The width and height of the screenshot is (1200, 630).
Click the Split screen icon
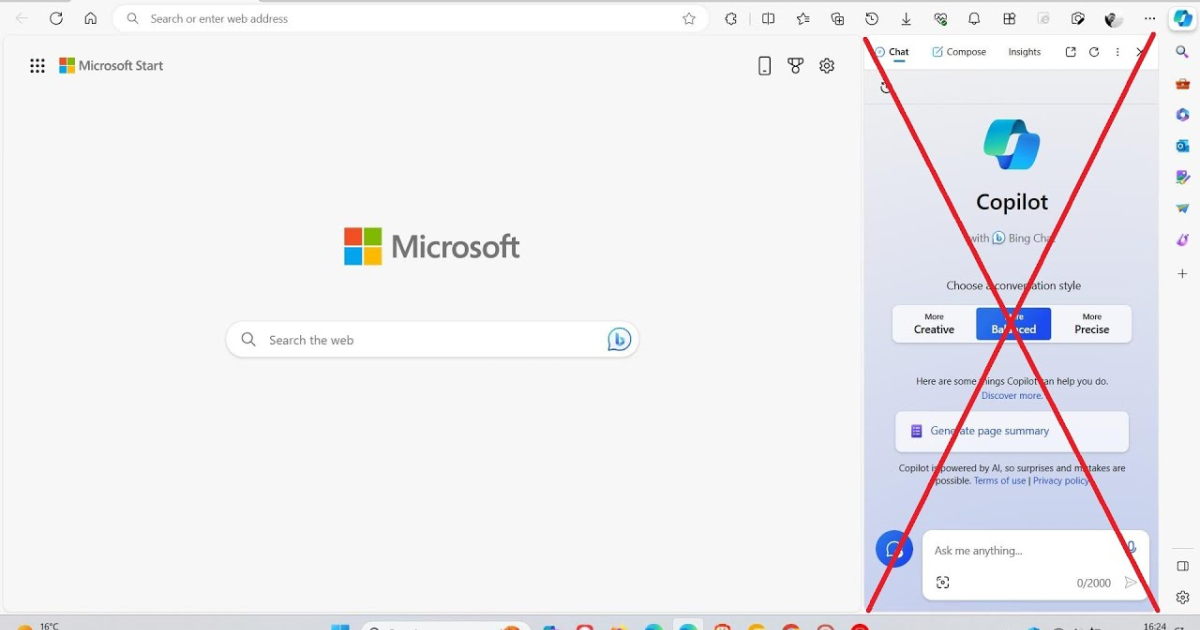tap(768, 19)
